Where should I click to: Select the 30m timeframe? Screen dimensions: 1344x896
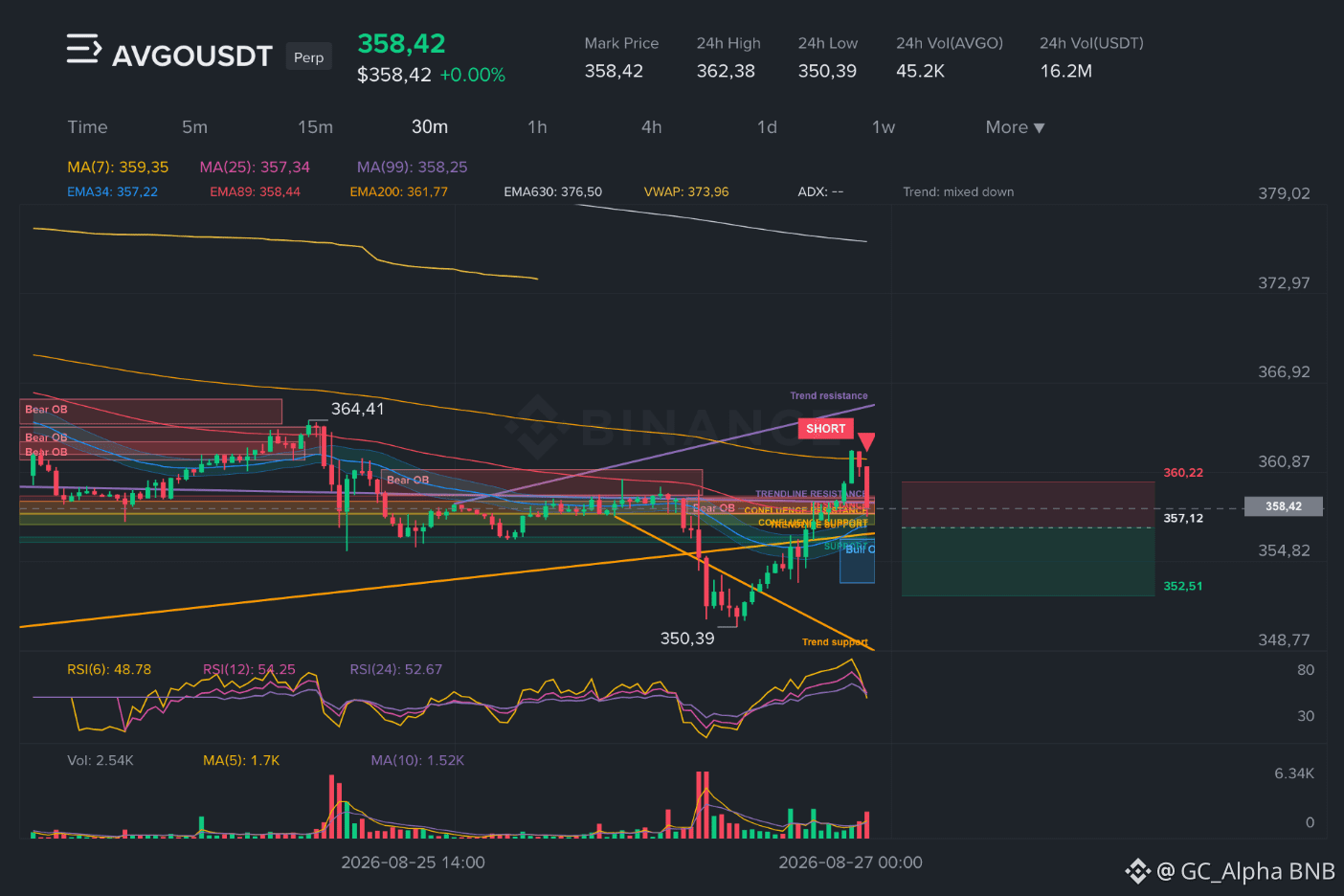pyautogui.click(x=430, y=127)
